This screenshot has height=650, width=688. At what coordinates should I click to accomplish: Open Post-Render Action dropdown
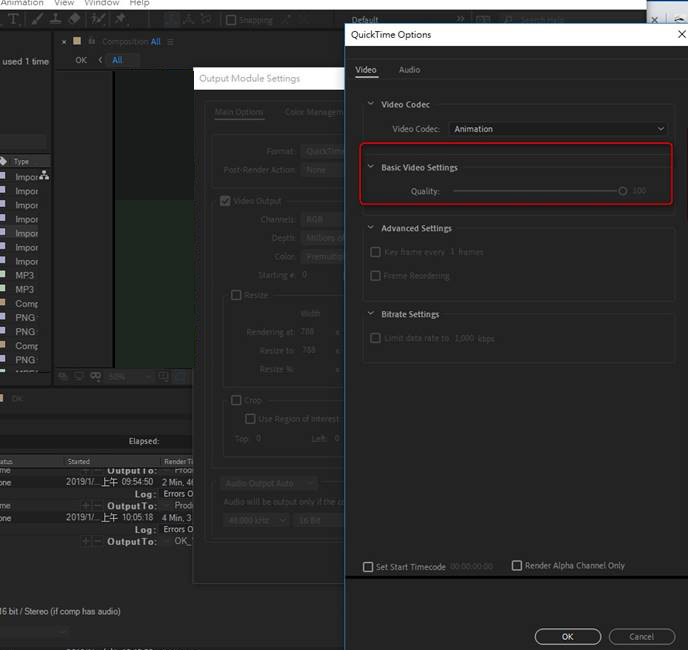322,170
